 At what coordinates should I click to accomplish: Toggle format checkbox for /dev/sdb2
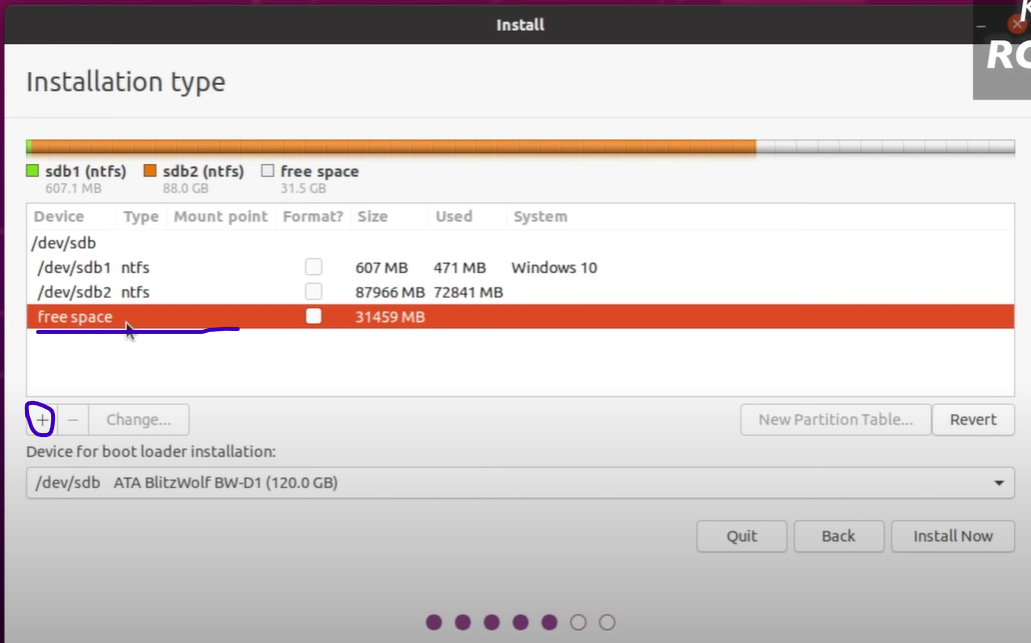point(314,292)
